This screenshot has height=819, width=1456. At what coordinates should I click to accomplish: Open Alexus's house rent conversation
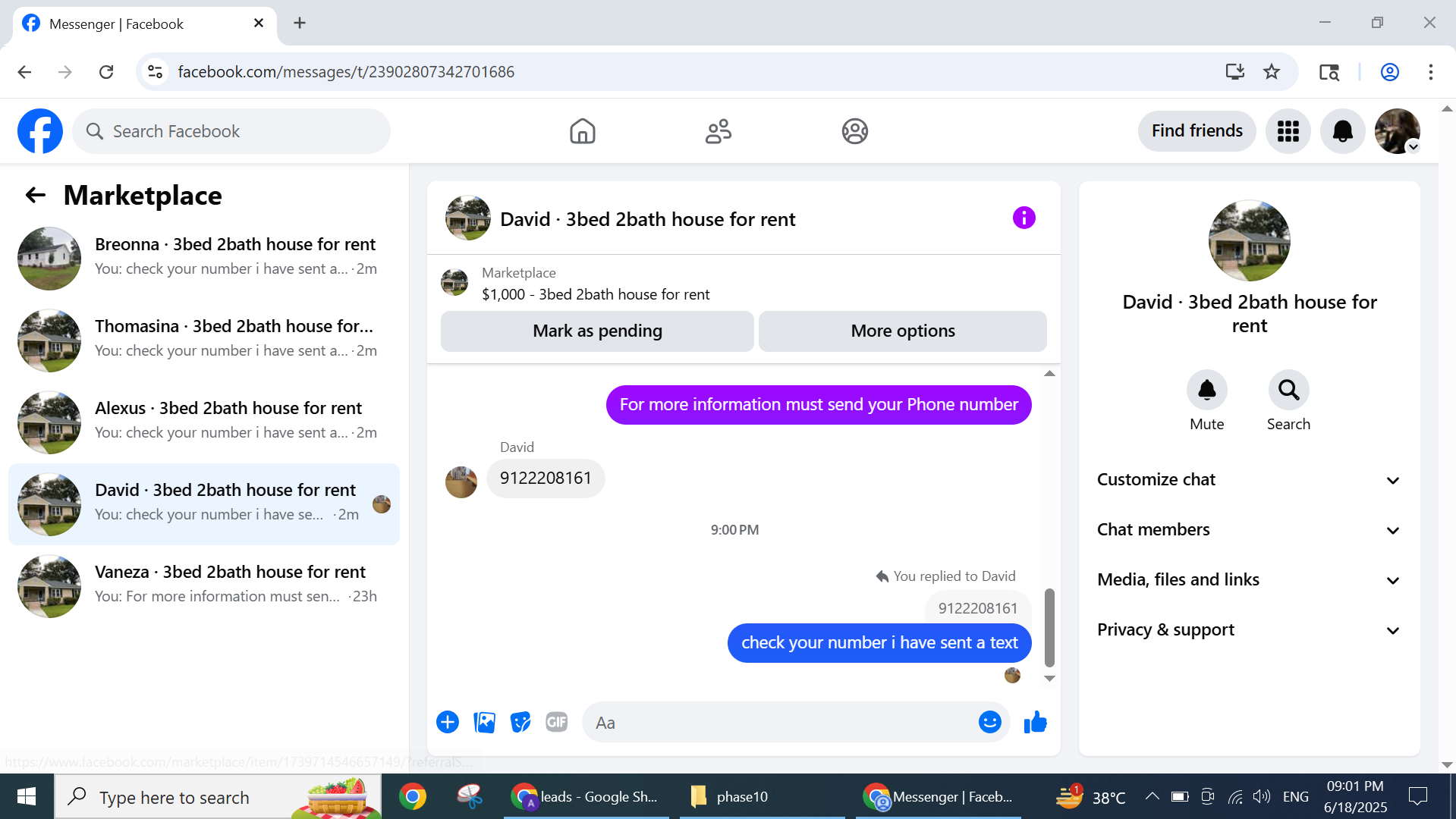[204, 422]
